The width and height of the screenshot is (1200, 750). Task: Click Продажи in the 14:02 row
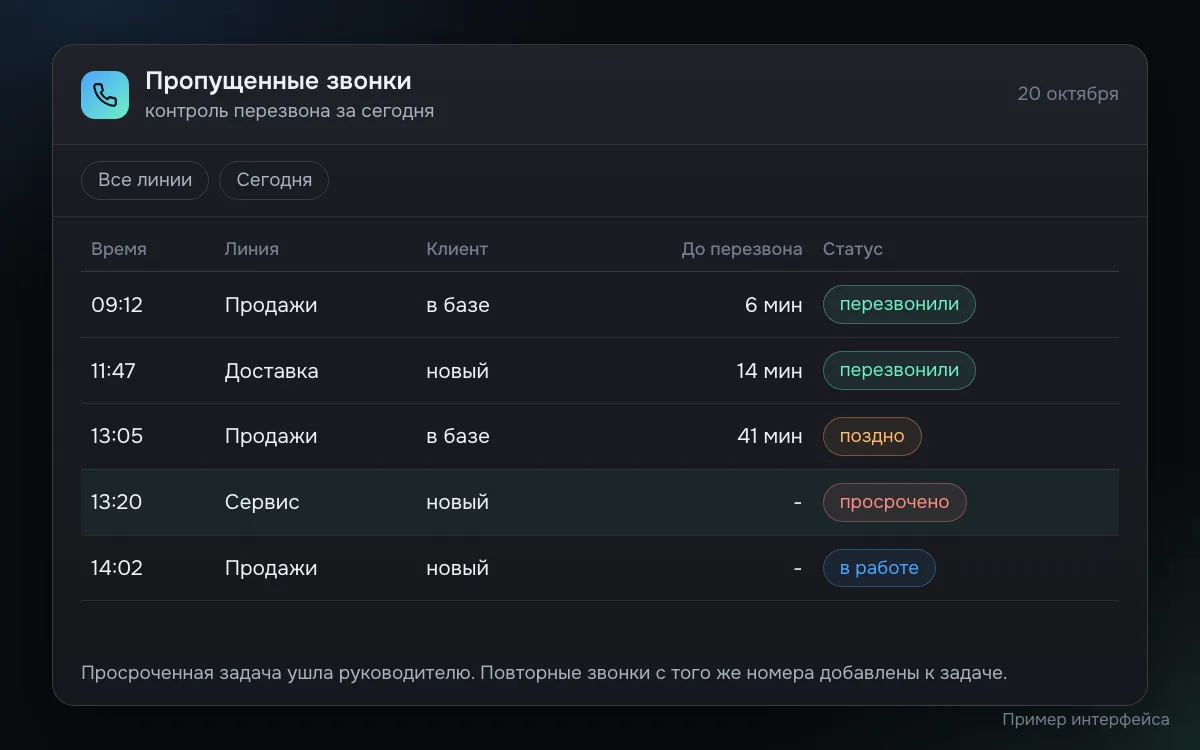coord(271,568)
